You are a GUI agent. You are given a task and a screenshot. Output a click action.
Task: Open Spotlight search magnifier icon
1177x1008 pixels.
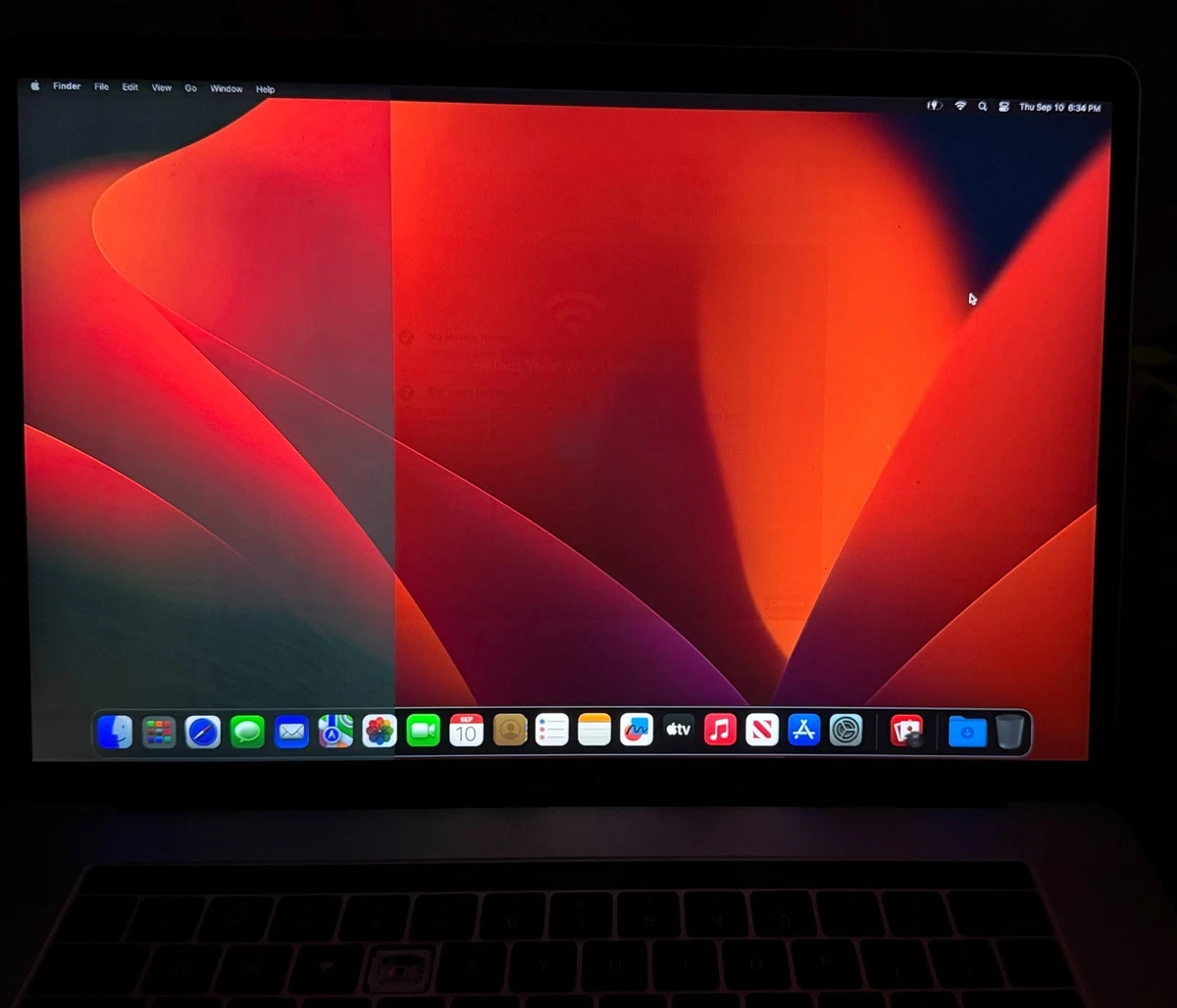pos(982,107)
